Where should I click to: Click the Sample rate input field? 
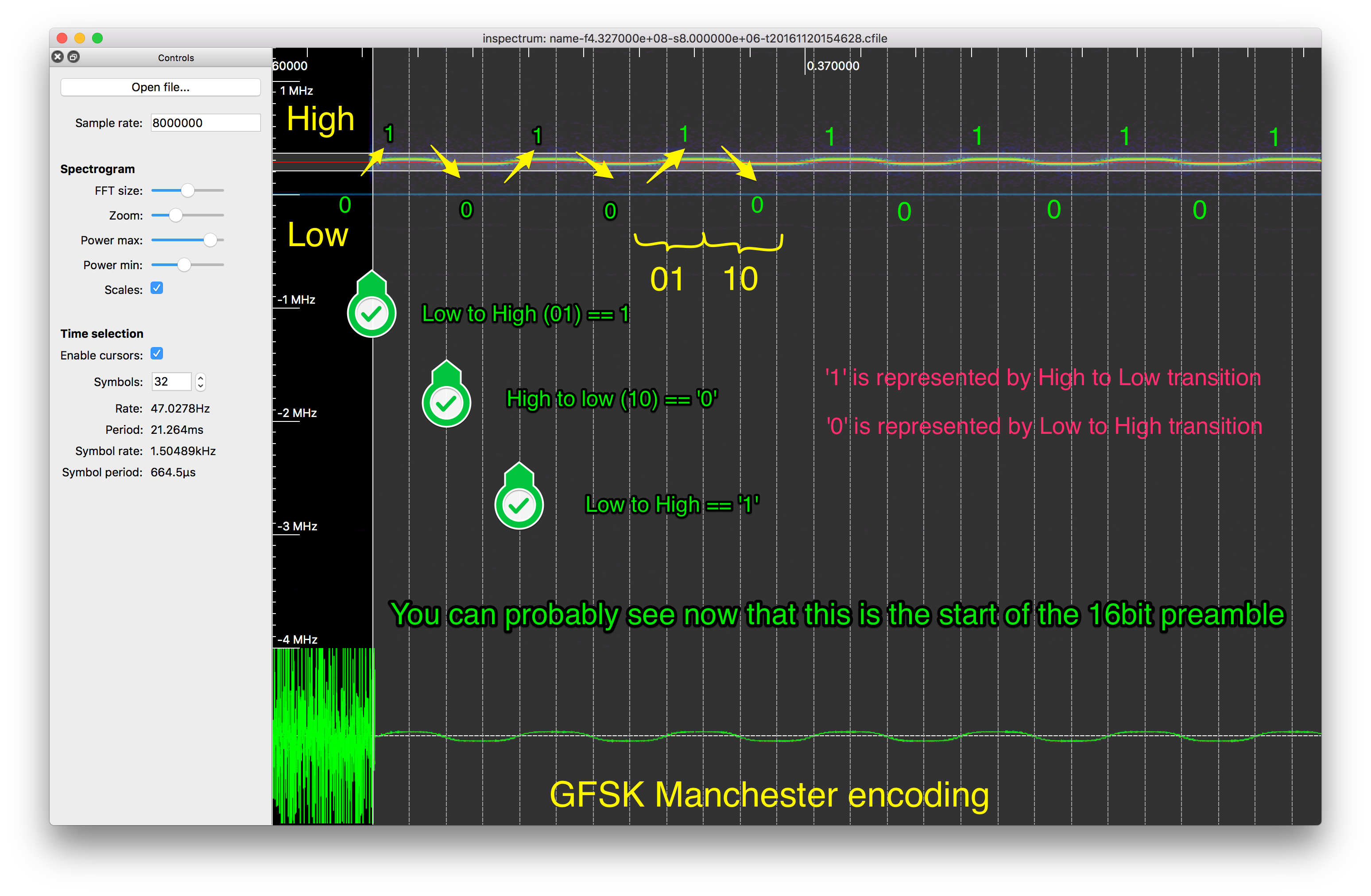[x=205, y=123]
